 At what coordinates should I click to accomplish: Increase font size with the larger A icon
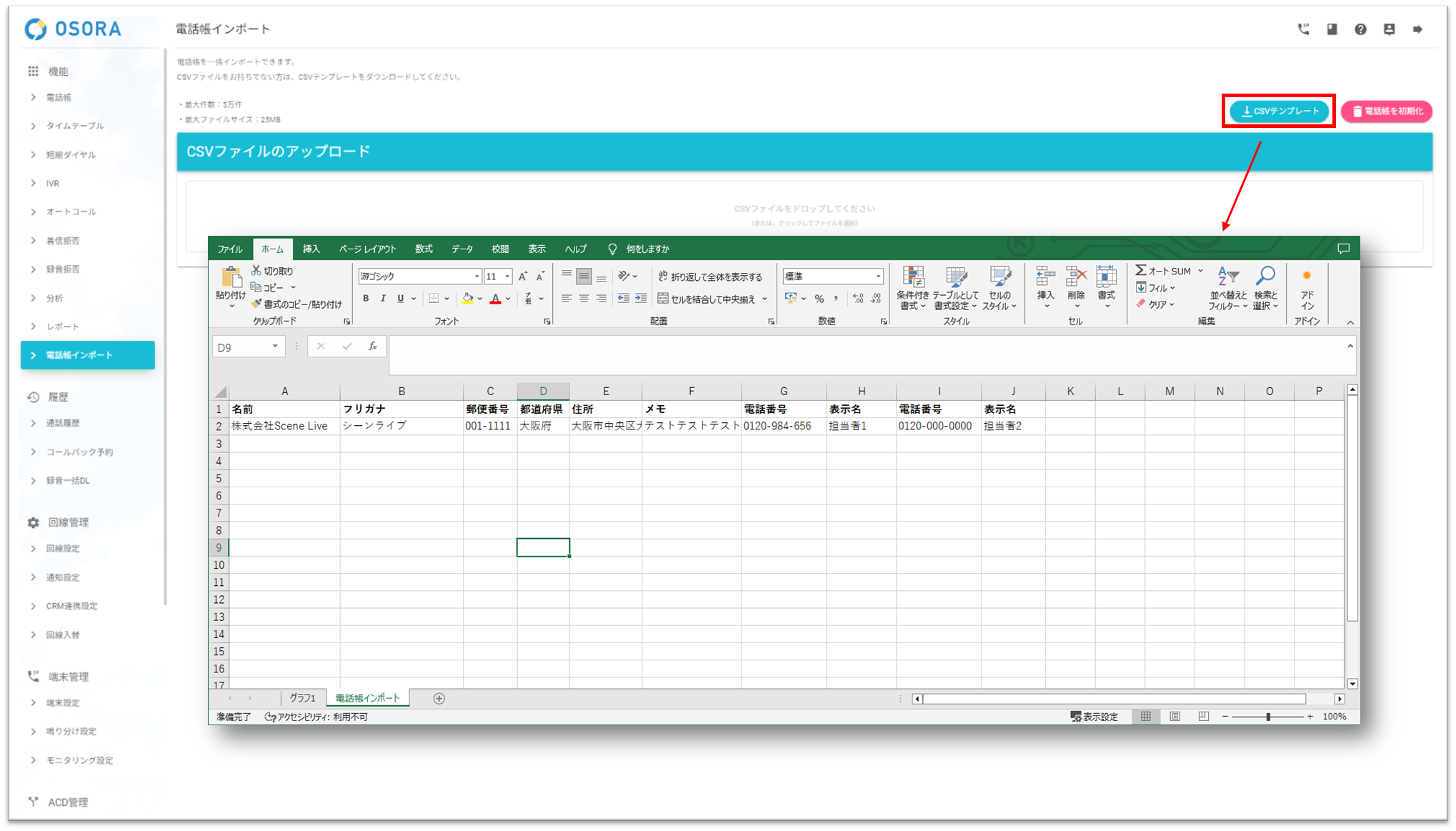[x=522, y=277]
